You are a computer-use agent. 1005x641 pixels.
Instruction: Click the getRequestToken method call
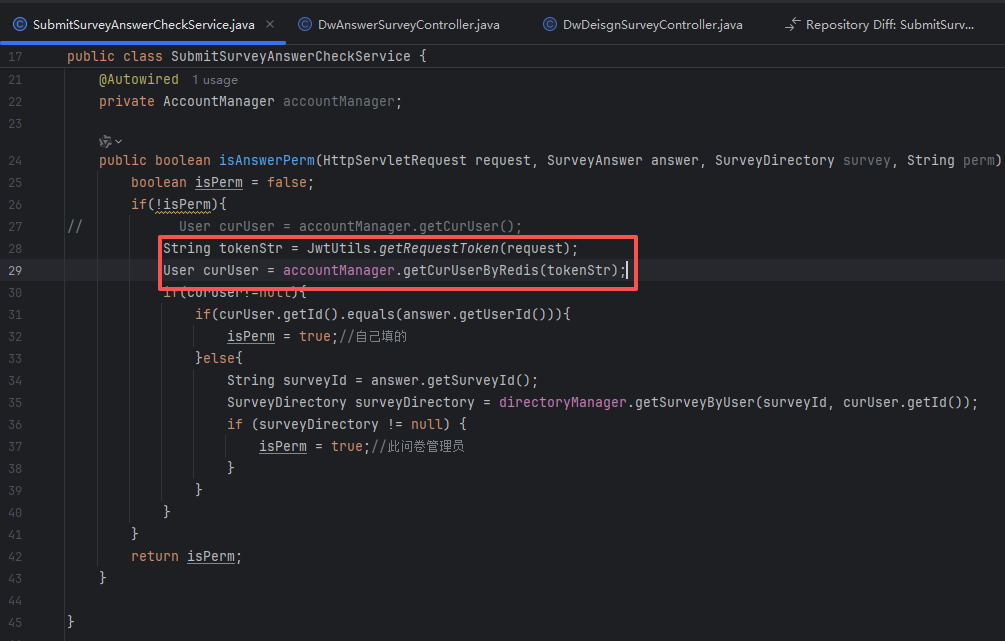pyautogui.click(x=438, y=248)
